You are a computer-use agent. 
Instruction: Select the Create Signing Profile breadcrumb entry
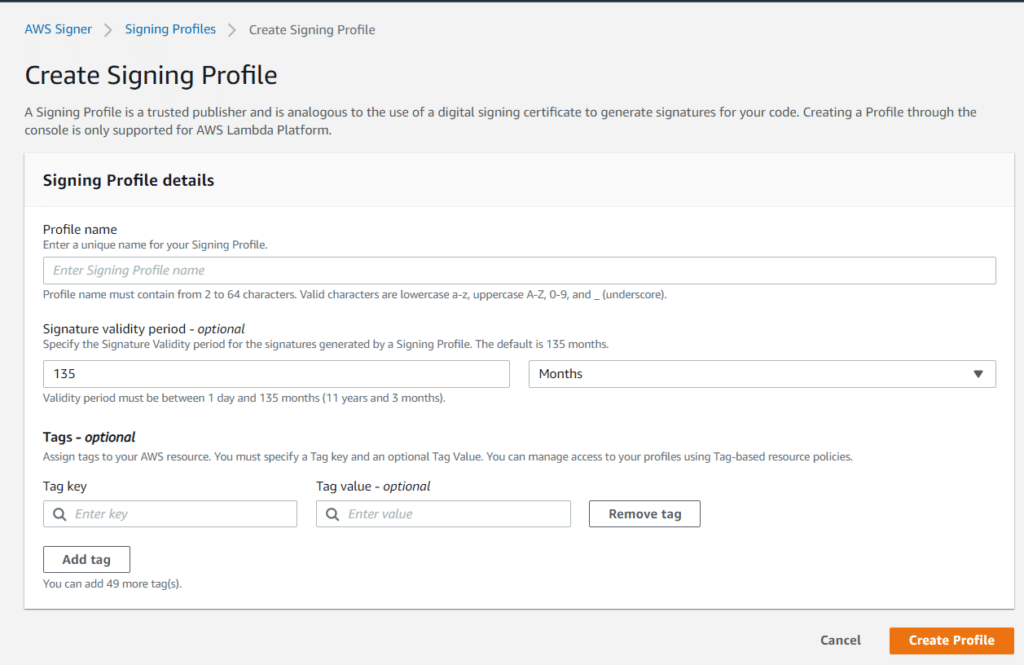(311, 29)
